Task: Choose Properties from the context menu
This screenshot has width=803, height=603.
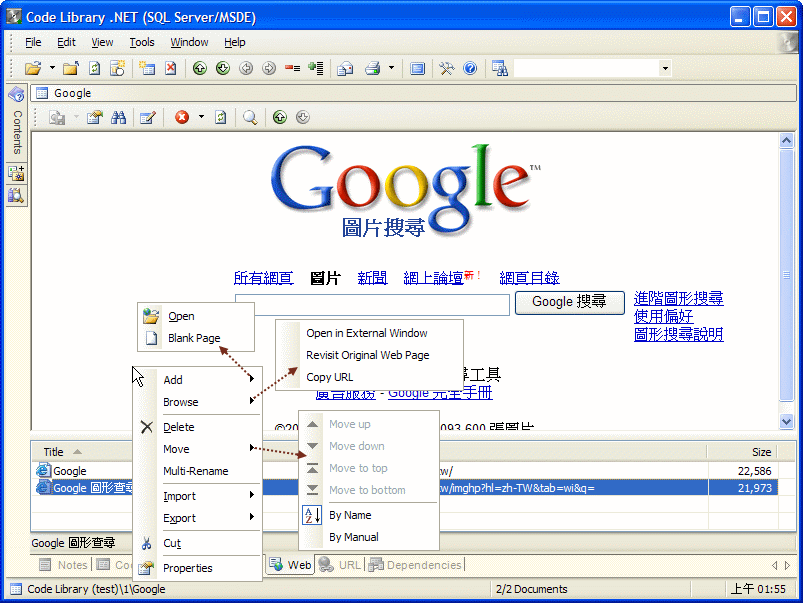Action: coord(198,568)
